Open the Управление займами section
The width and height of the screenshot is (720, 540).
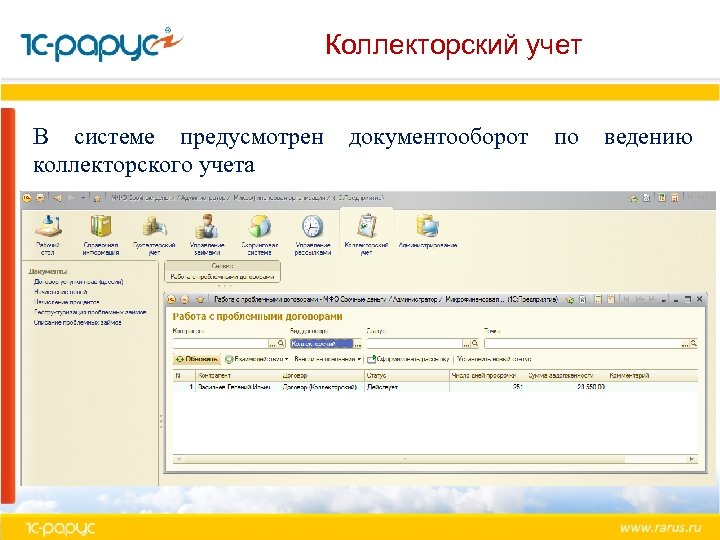tap(207, 235)
